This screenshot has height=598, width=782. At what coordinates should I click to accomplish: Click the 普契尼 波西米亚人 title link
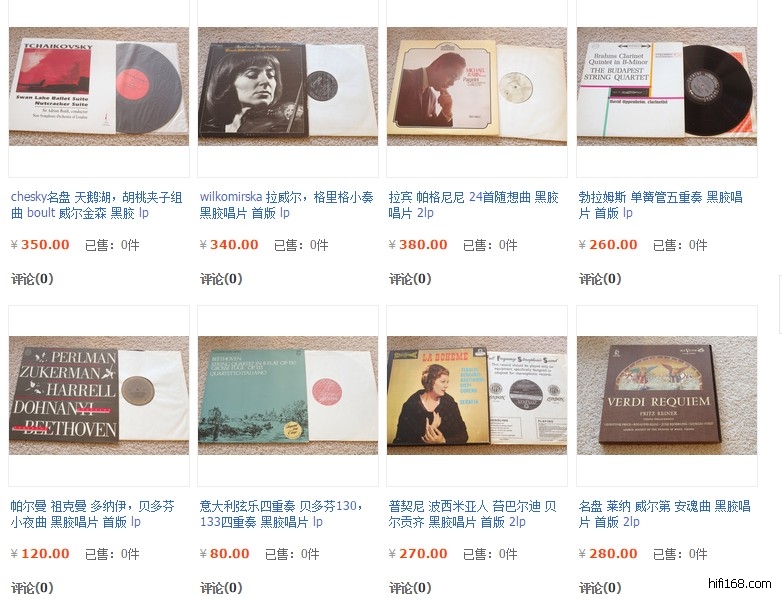(x=472, y=514)
